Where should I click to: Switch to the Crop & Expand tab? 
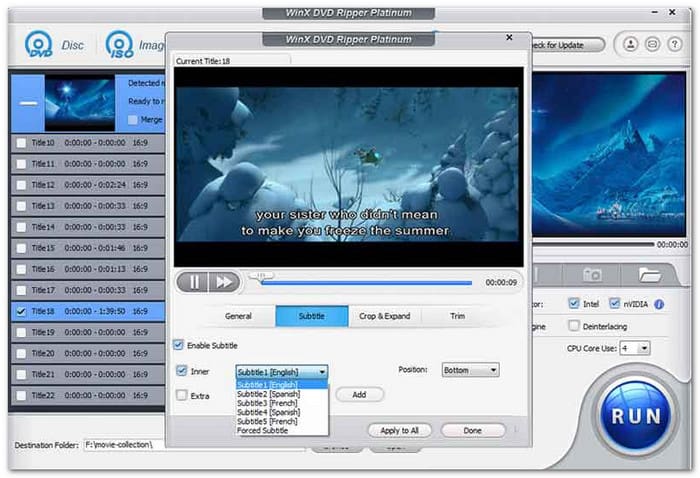point(384,316)
